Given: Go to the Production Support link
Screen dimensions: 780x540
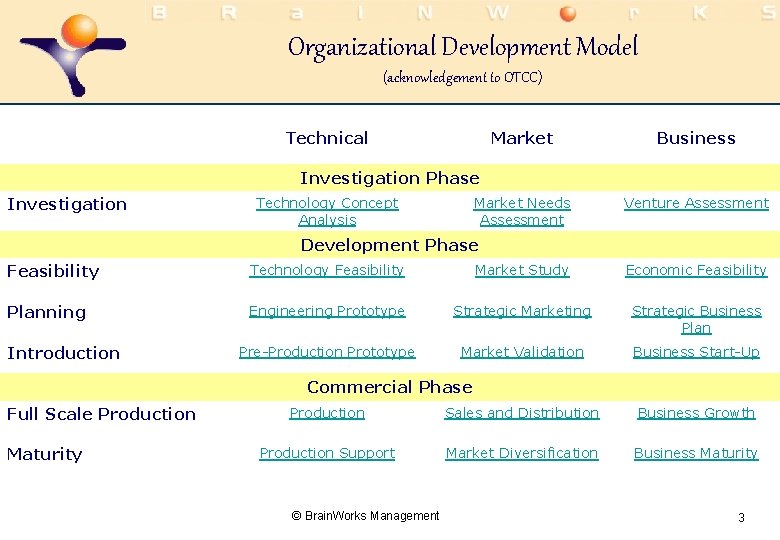Looking at the screenshot, I should (327, 453).
